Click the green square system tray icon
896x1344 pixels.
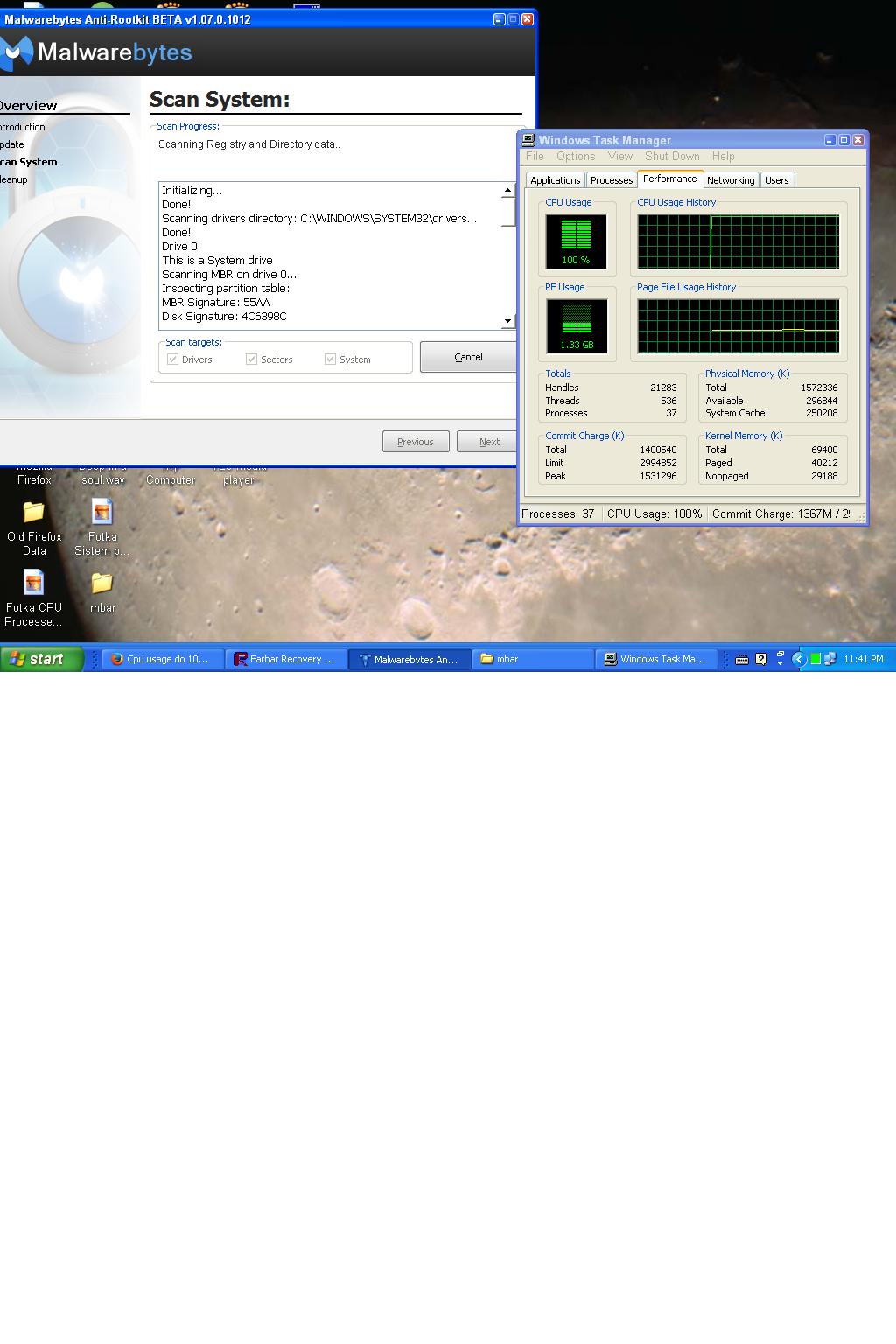pos(815,659)
